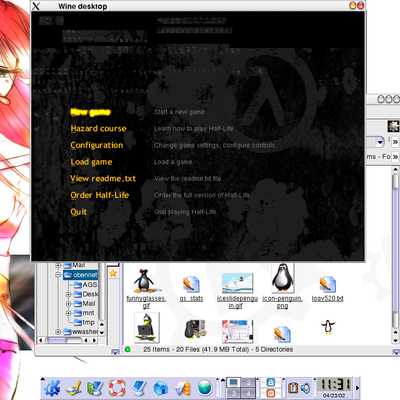Click the X icon in Wine desktop titlebar
The width and height of the screenshot is (400, 400).
pyautogui.click(x=36, y=6)
